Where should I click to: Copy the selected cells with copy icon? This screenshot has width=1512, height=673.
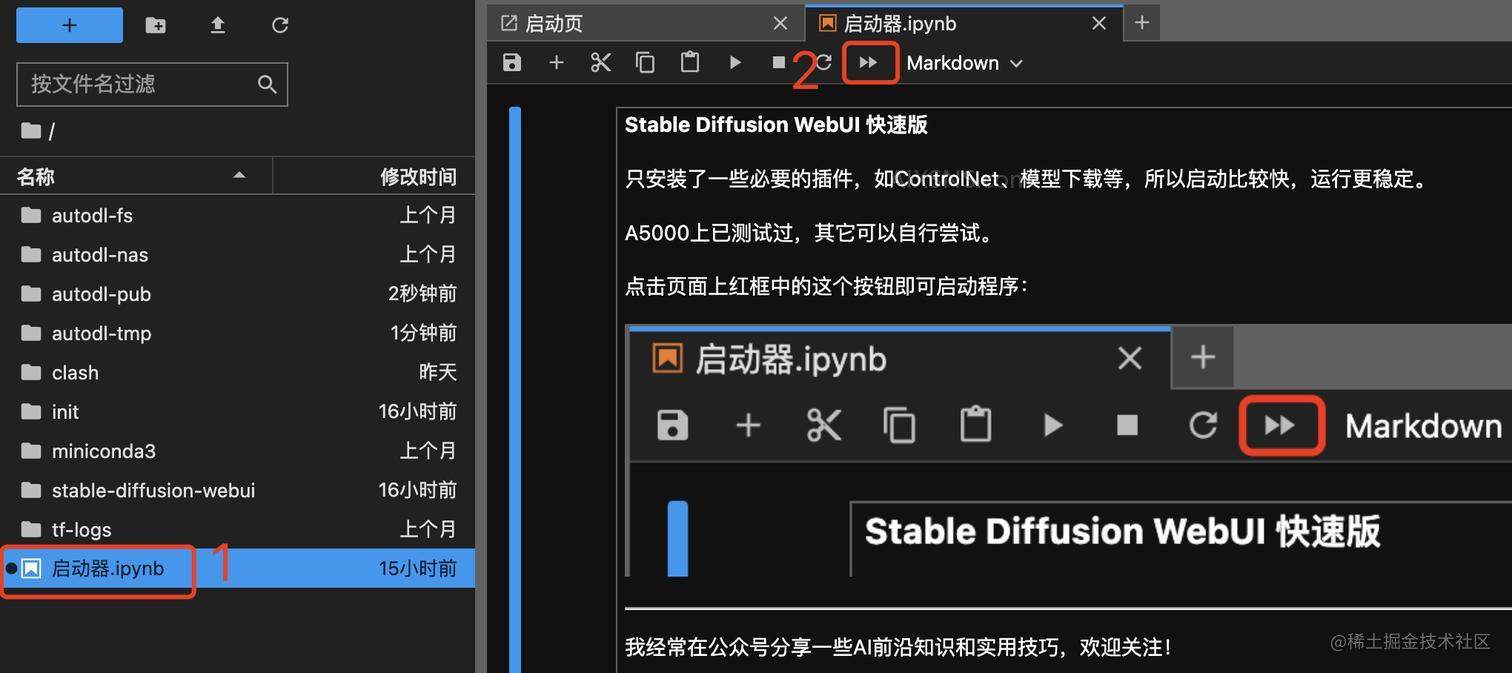tap(645, 62)
